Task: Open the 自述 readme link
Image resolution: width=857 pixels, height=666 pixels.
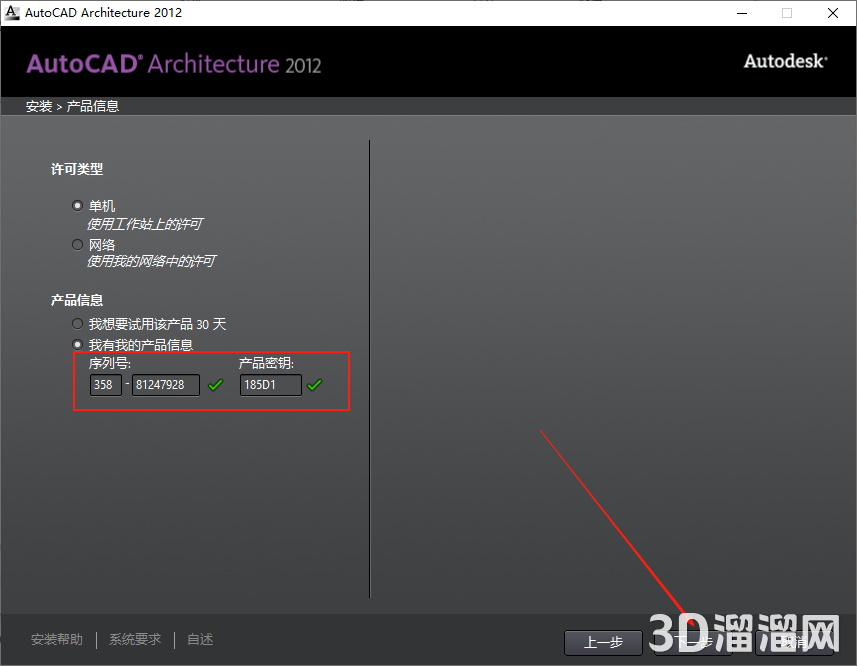Action: 200,640
